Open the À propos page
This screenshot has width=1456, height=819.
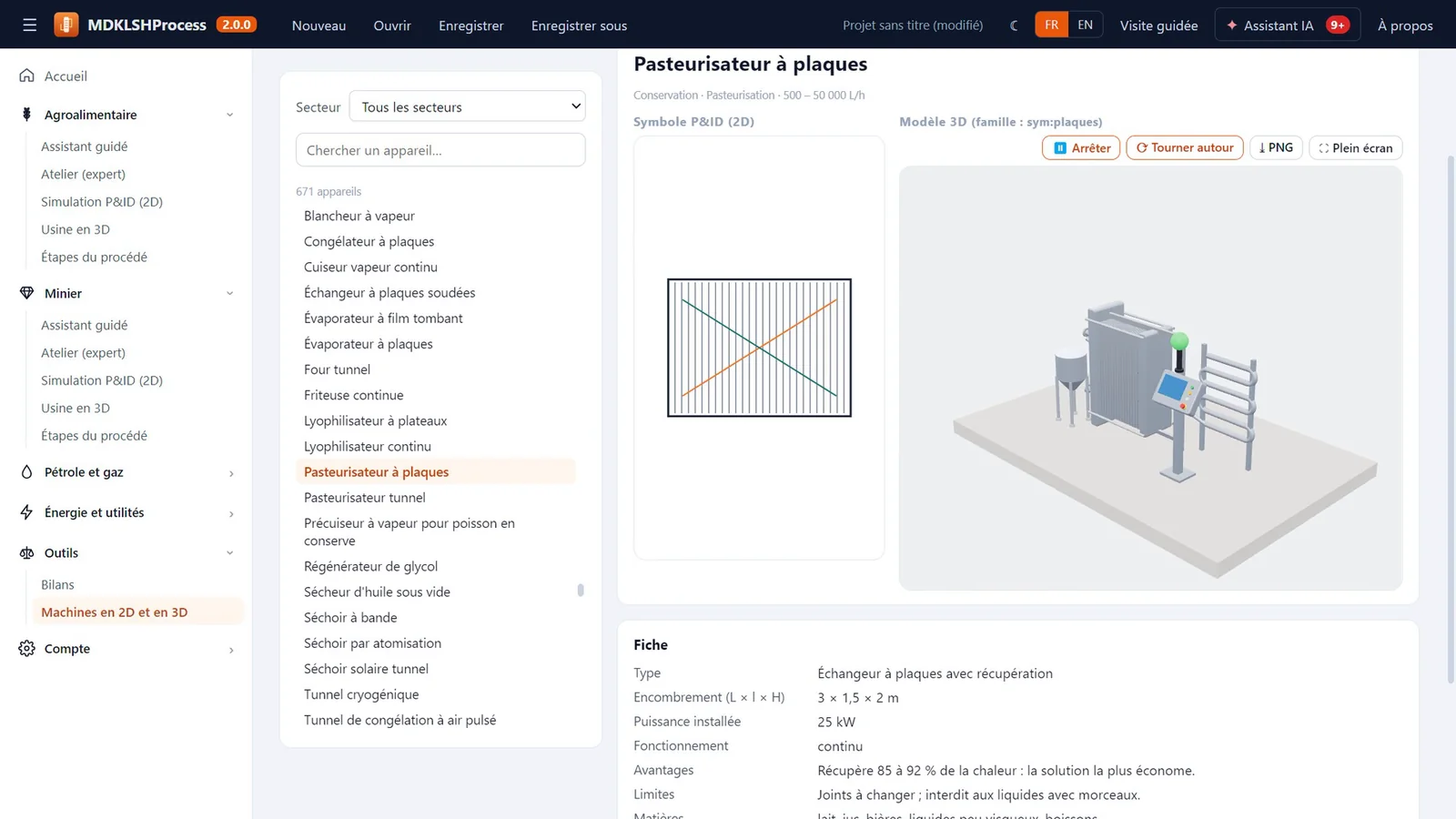point(1405,25)
